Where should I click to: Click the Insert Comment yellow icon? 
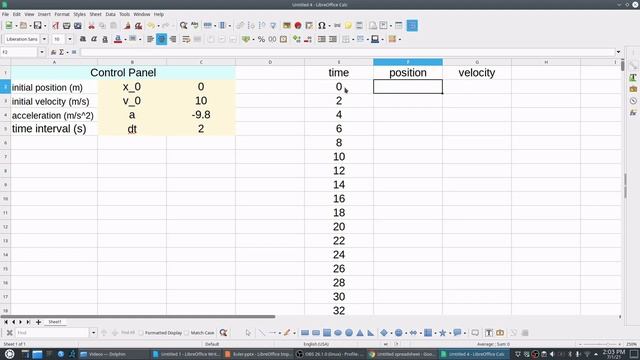pos(348,26)
